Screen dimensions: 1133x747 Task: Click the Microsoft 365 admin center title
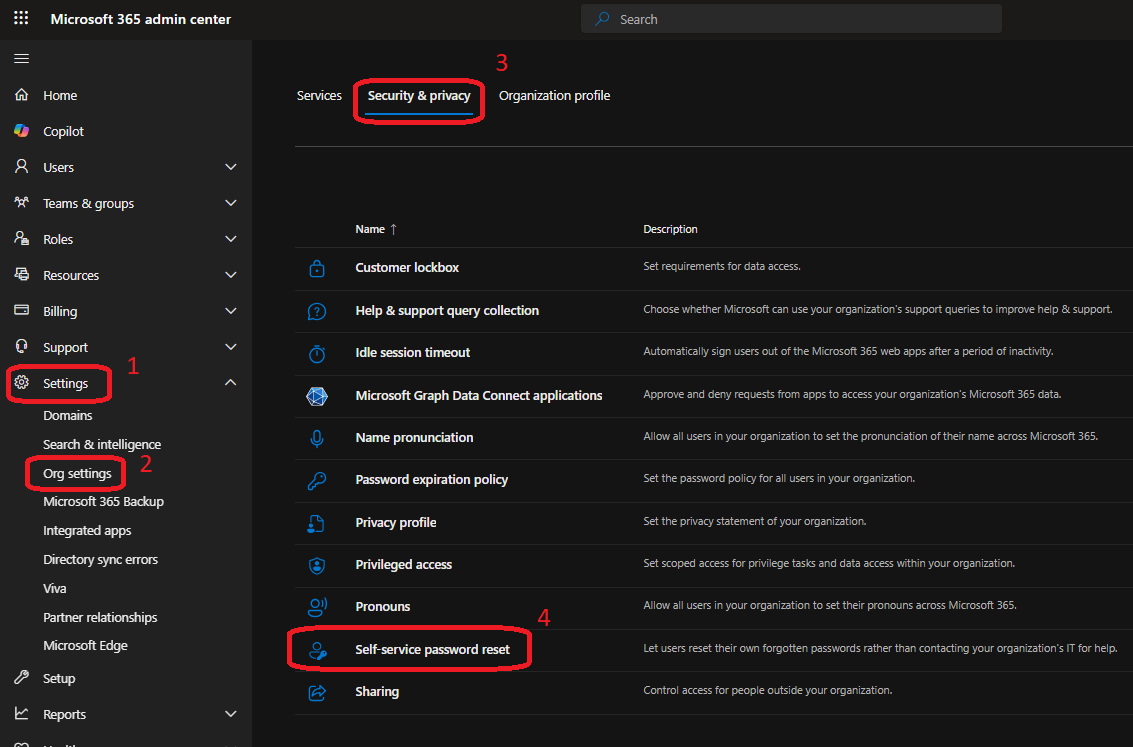coord(140,19)
